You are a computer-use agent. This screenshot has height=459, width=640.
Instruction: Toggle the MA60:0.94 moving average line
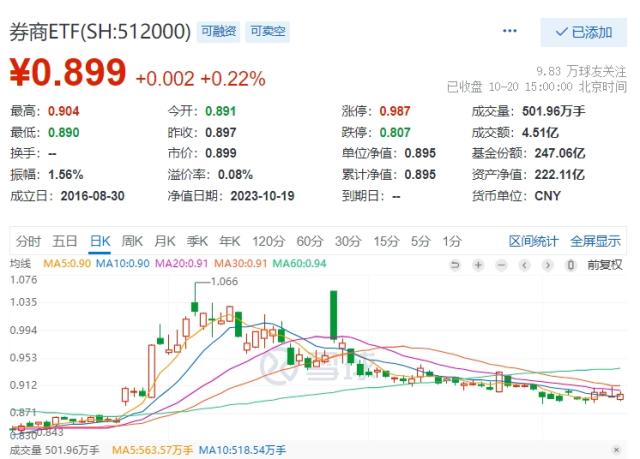click(x=300, y=264)
